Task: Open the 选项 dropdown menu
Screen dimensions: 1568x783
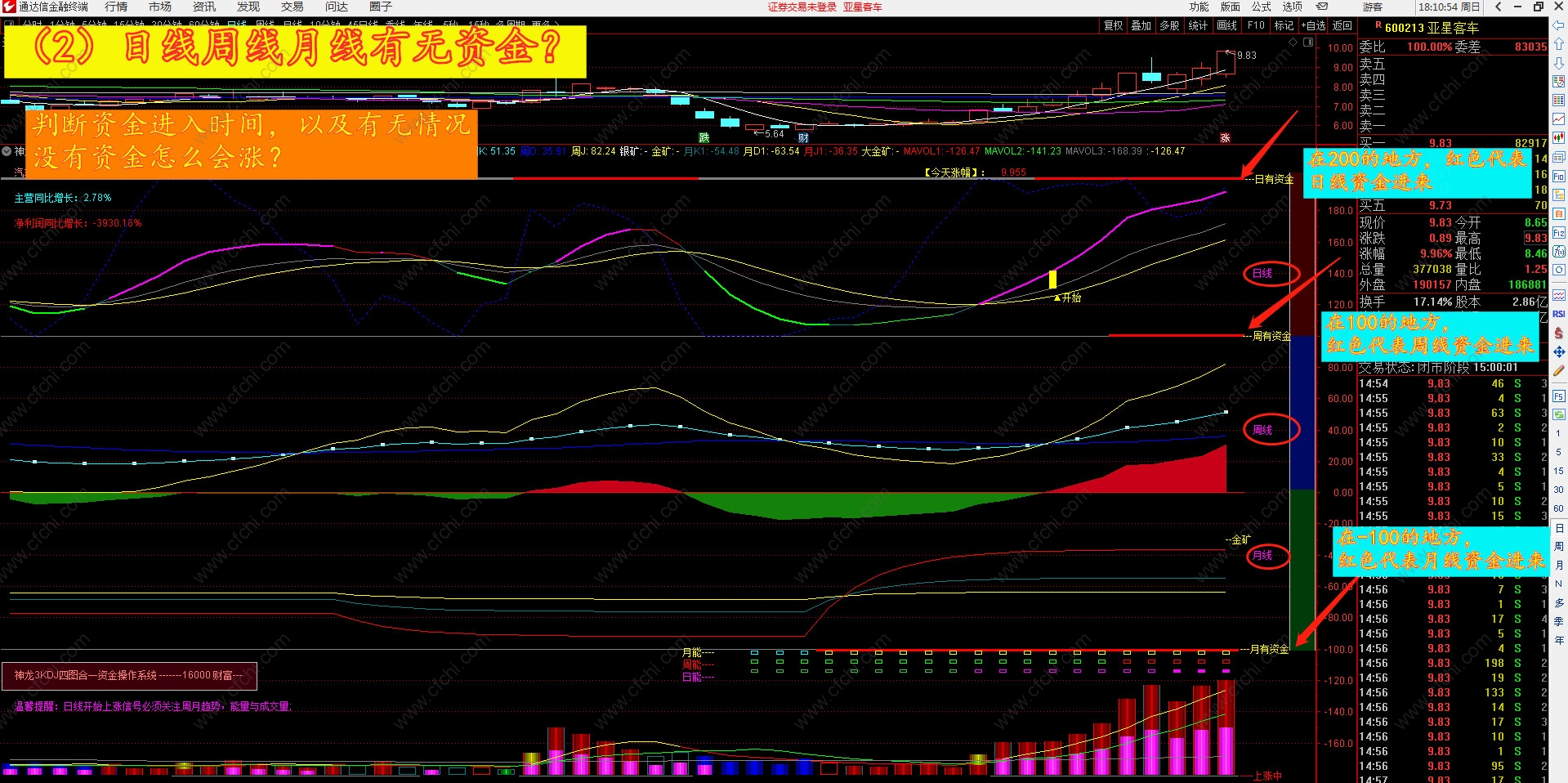Action: [1293, 7]
